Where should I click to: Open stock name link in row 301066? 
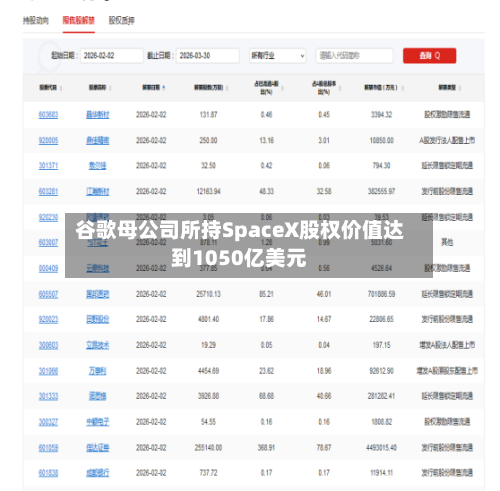98,371
